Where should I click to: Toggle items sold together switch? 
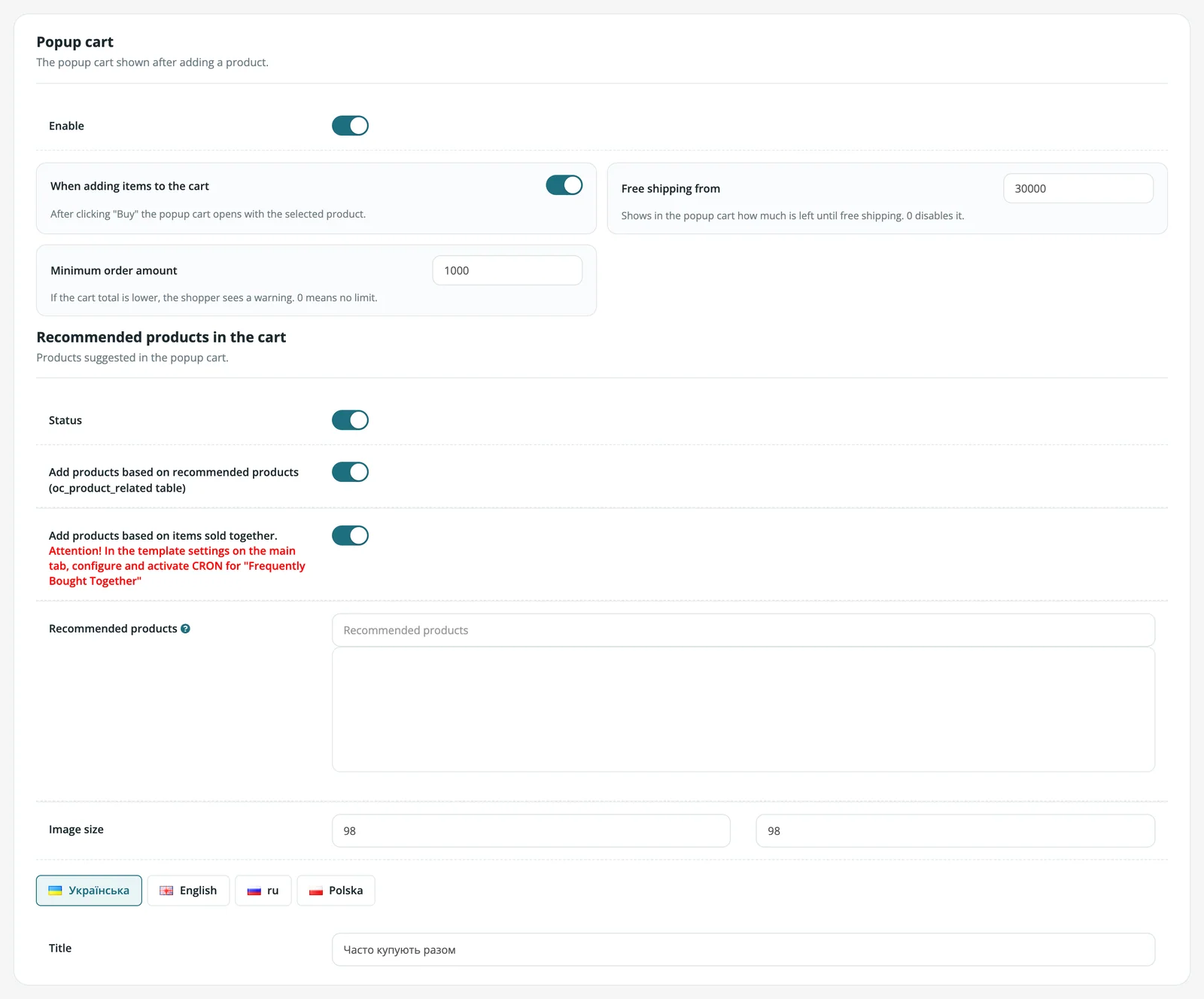(350, 535)
